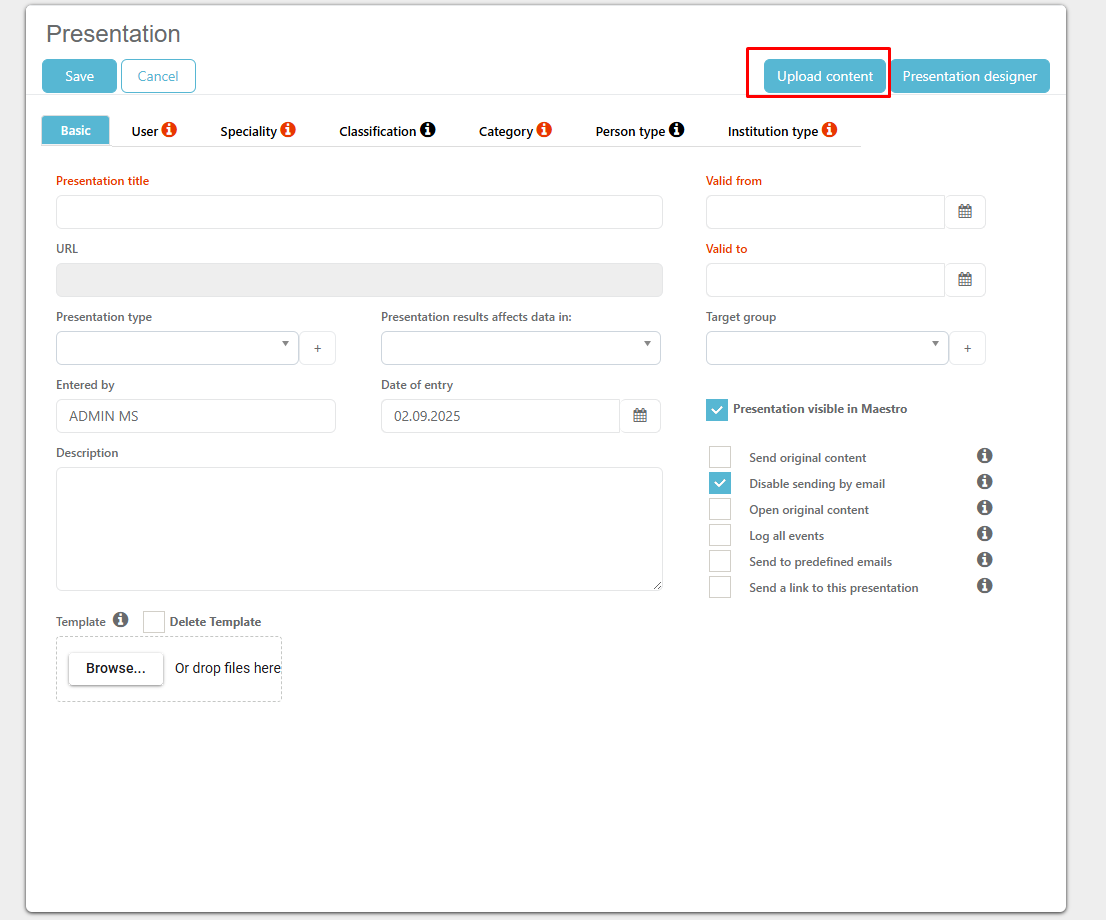The height and width of the screenshot is (920, 1106).
Task: Switch to the Speciality tab
Action: 257,131
